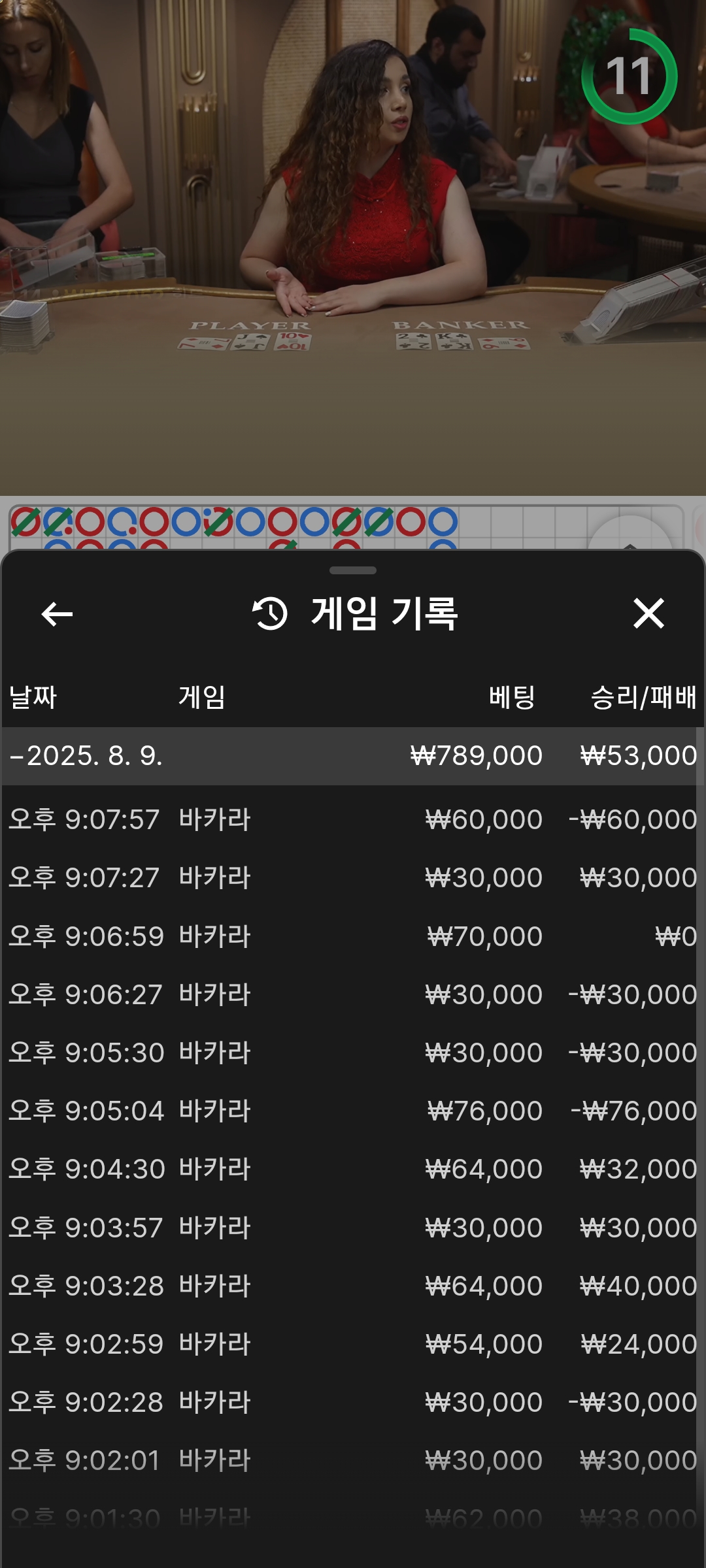706x1568 pixels.
Task: Open the 오후 9:02:01 바카라 record
Action: pyautogui.click(x=349, y=1460)
